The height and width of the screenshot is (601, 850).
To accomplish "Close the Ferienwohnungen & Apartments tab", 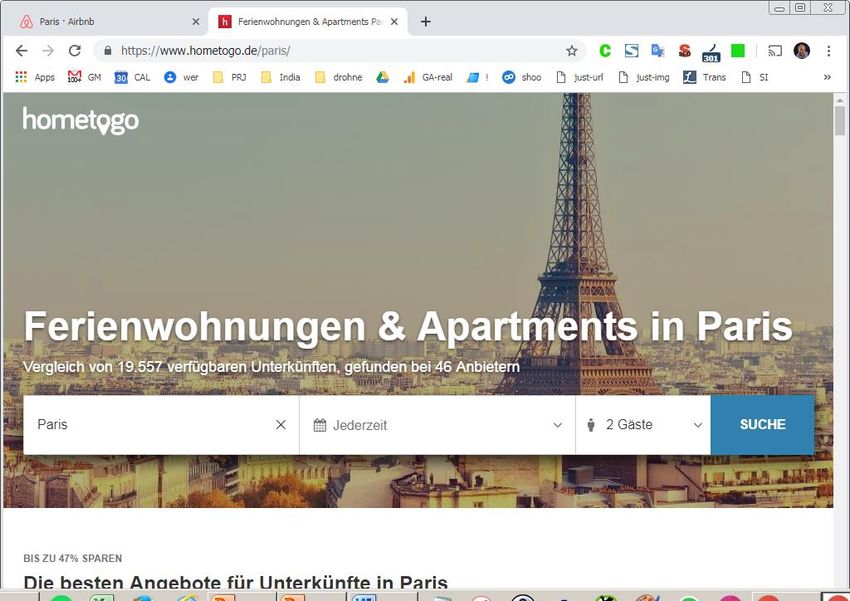I will coord(394,22).
